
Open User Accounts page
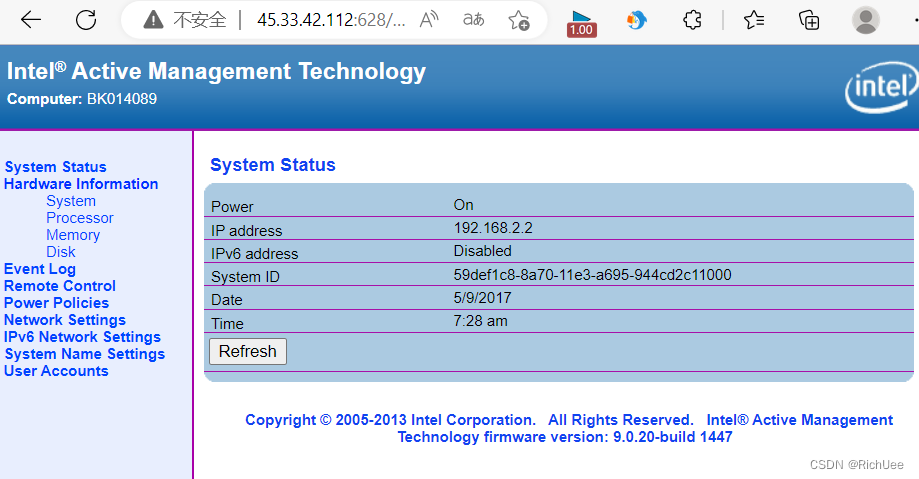pos(56,371)
